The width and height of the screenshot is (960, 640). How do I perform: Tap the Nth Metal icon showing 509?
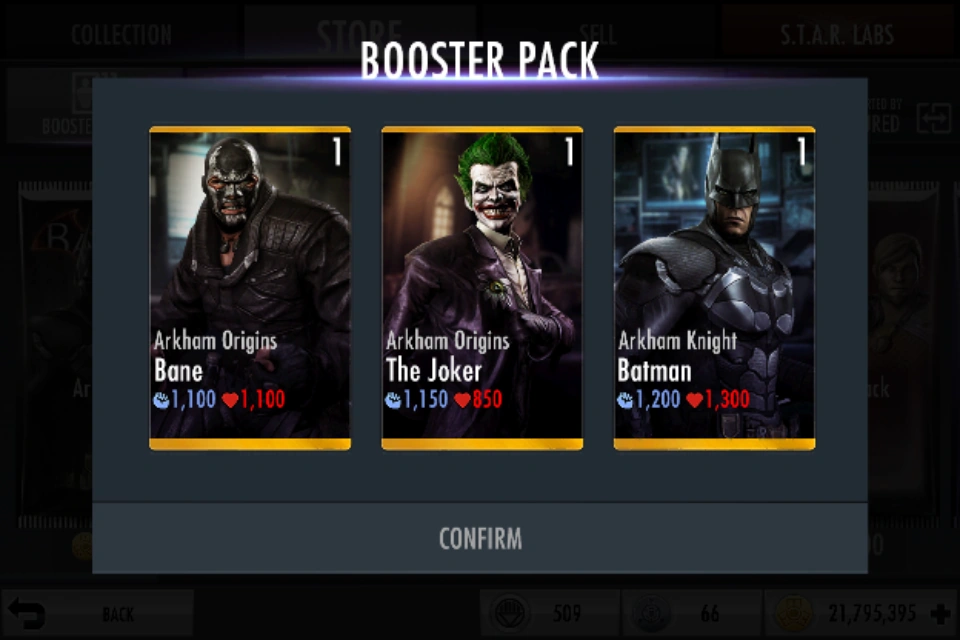(x=509, y=613)
